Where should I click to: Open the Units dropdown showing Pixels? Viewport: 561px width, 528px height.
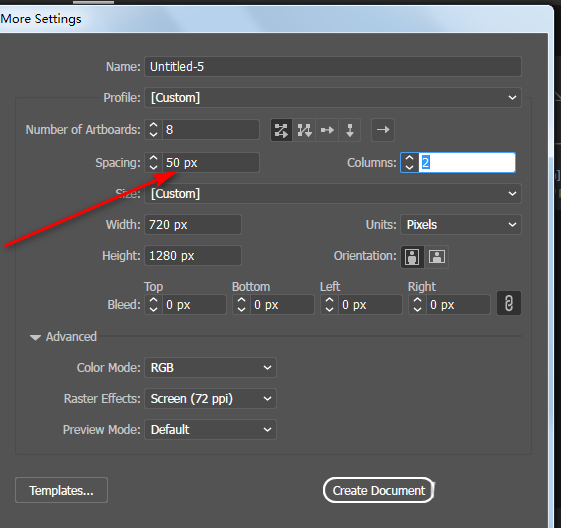coord(461,225)
